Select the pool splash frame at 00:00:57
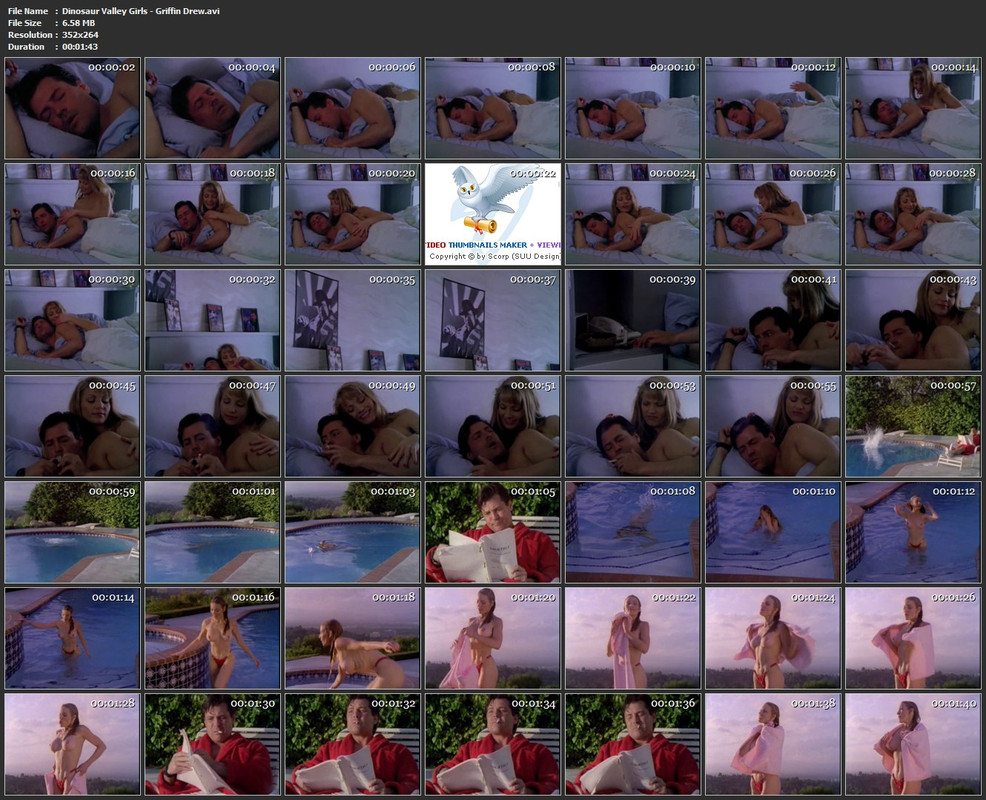The height and width of the screenshot is (800, 986). (912, 426)
